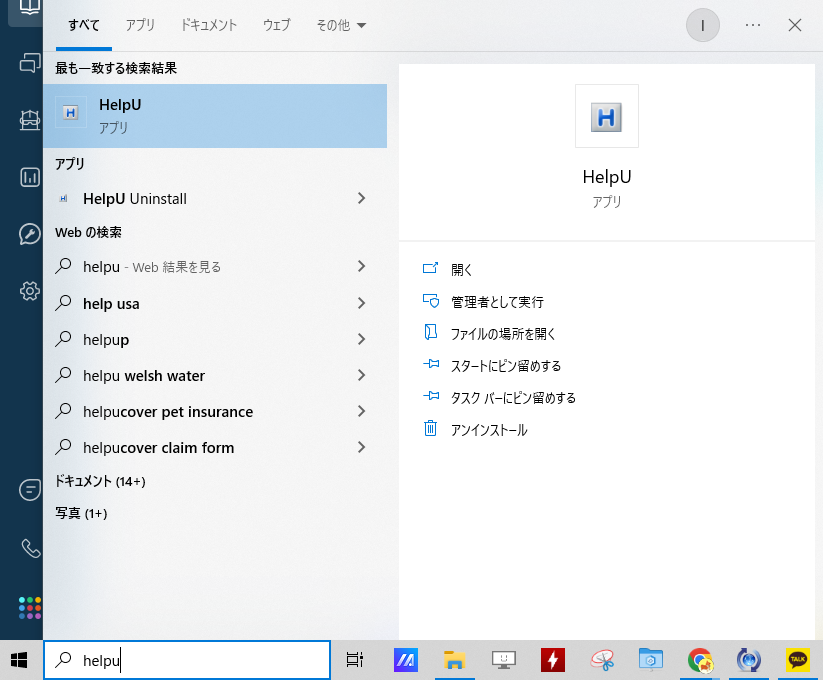Click the armchair sidebar icon
Viewport: 823px width, 680px height.
point(30,120)
